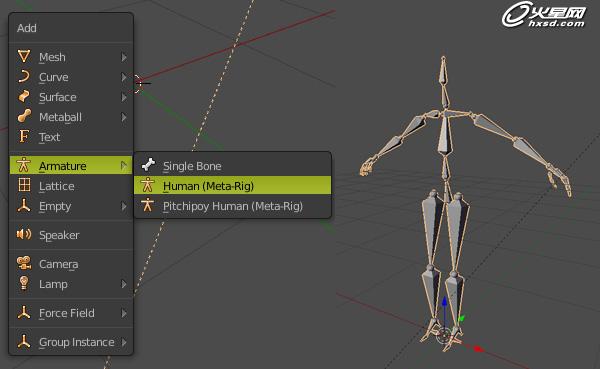
Task: Expand the Armature submenu arrow
Action: 124,165
